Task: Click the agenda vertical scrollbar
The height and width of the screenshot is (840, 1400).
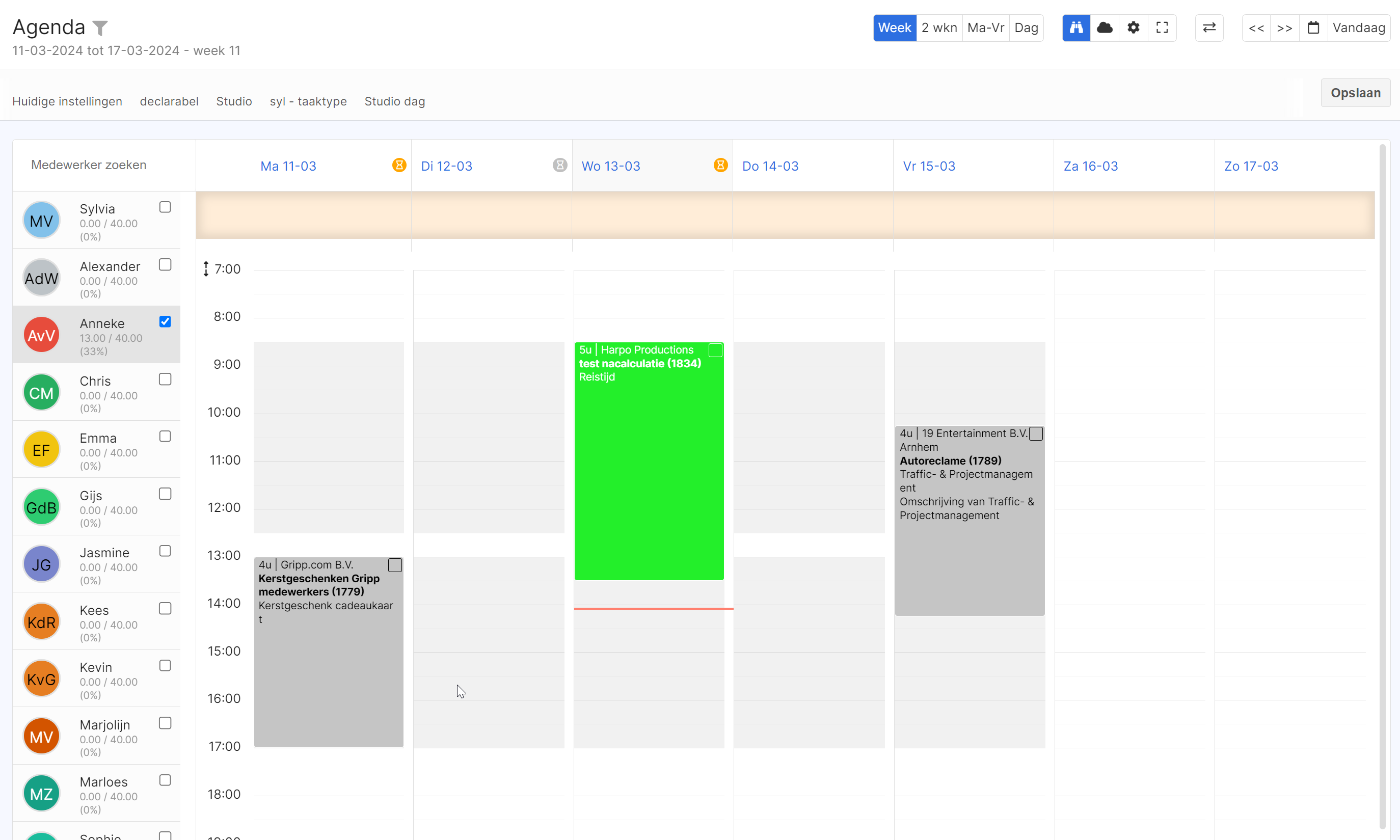Action: [1382, 487]
